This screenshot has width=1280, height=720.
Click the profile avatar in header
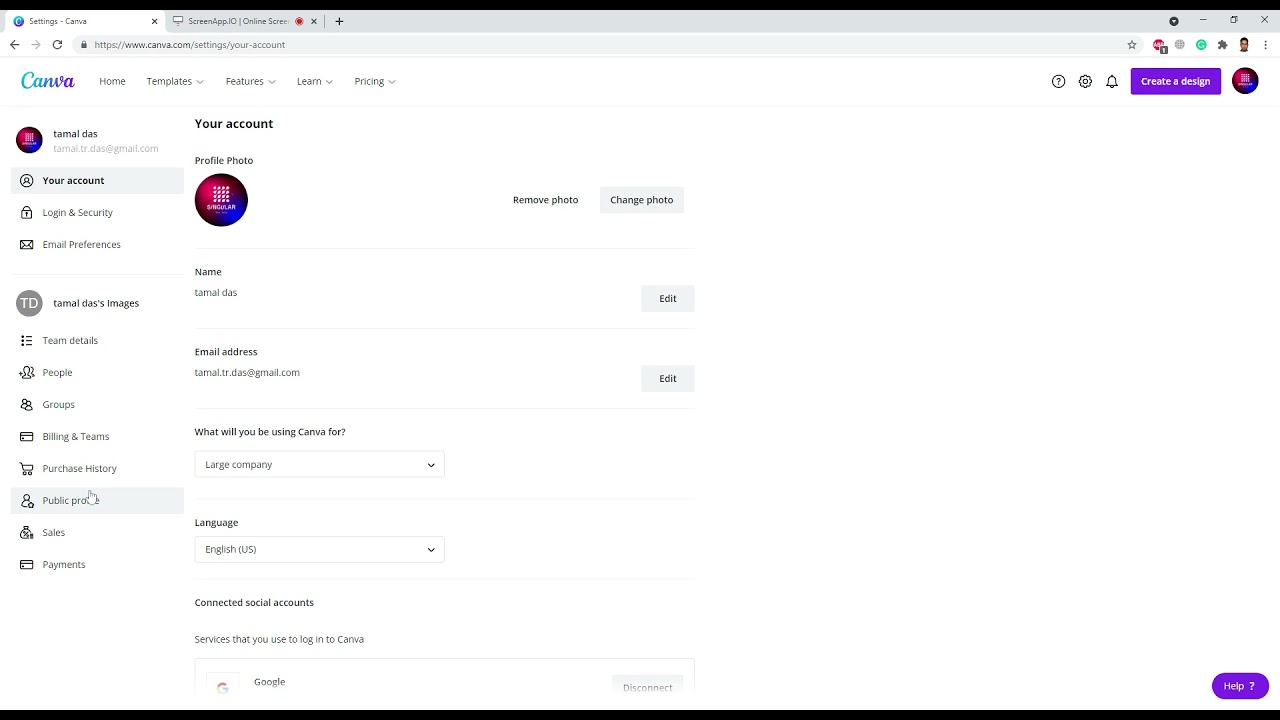point(1245,81)
